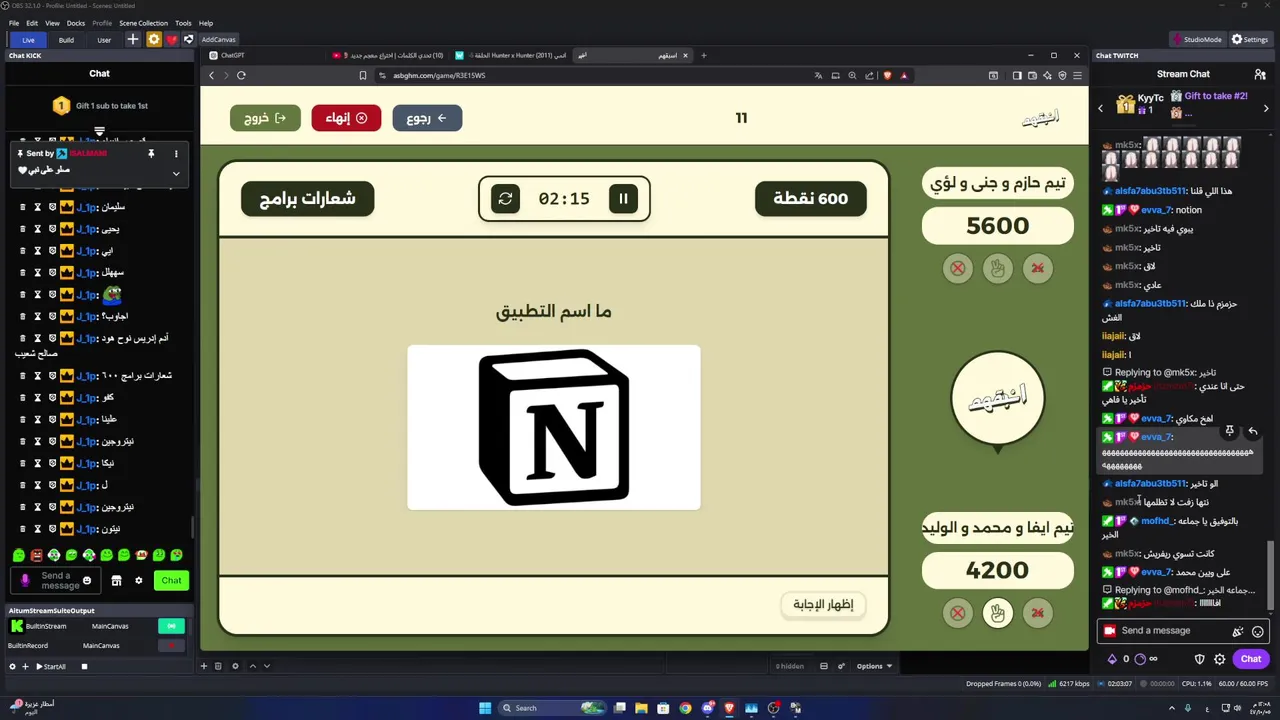Click the translate page icon
The image size is (1280, 720).
818,75
